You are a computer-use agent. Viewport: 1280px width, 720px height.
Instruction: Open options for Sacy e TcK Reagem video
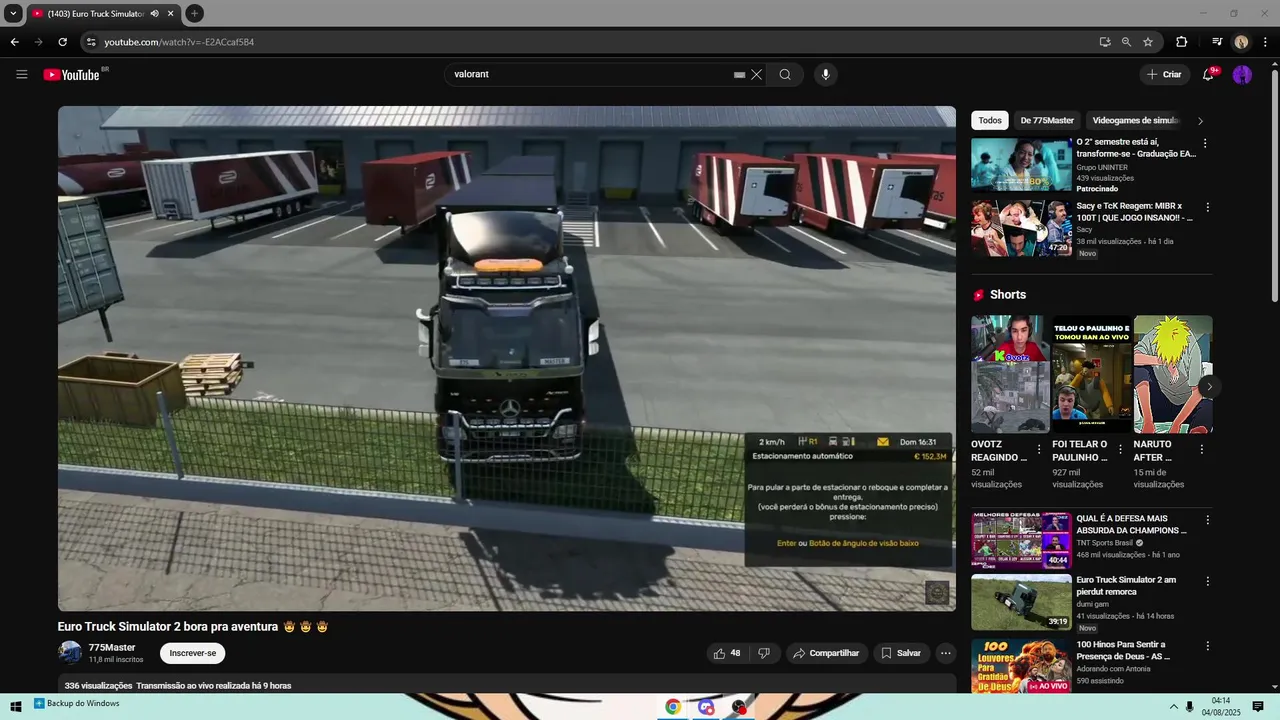coord(1207,207)
